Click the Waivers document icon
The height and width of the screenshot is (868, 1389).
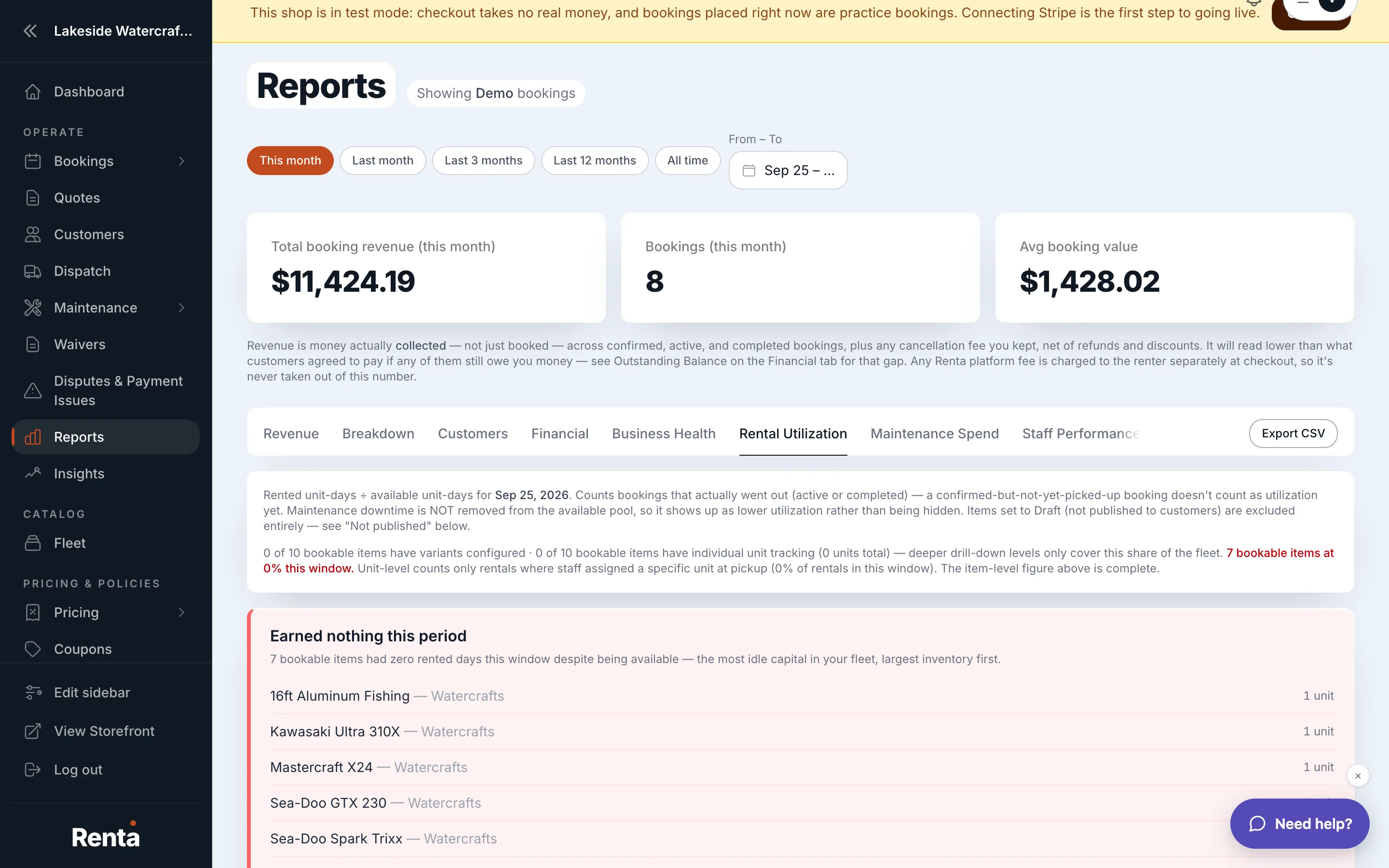(x=33, y=345)
